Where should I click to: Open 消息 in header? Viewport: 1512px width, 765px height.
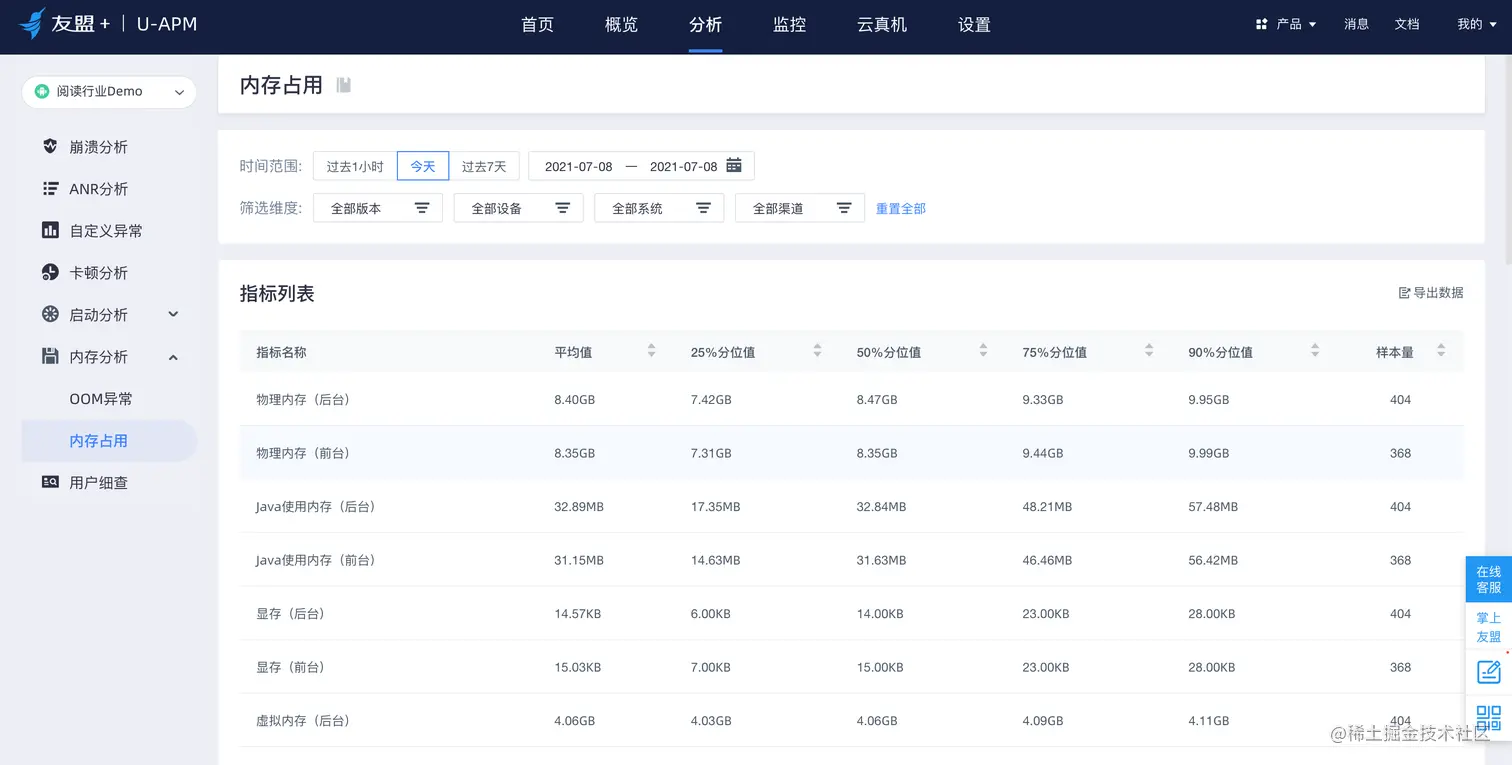click(x=1357, y=24)
